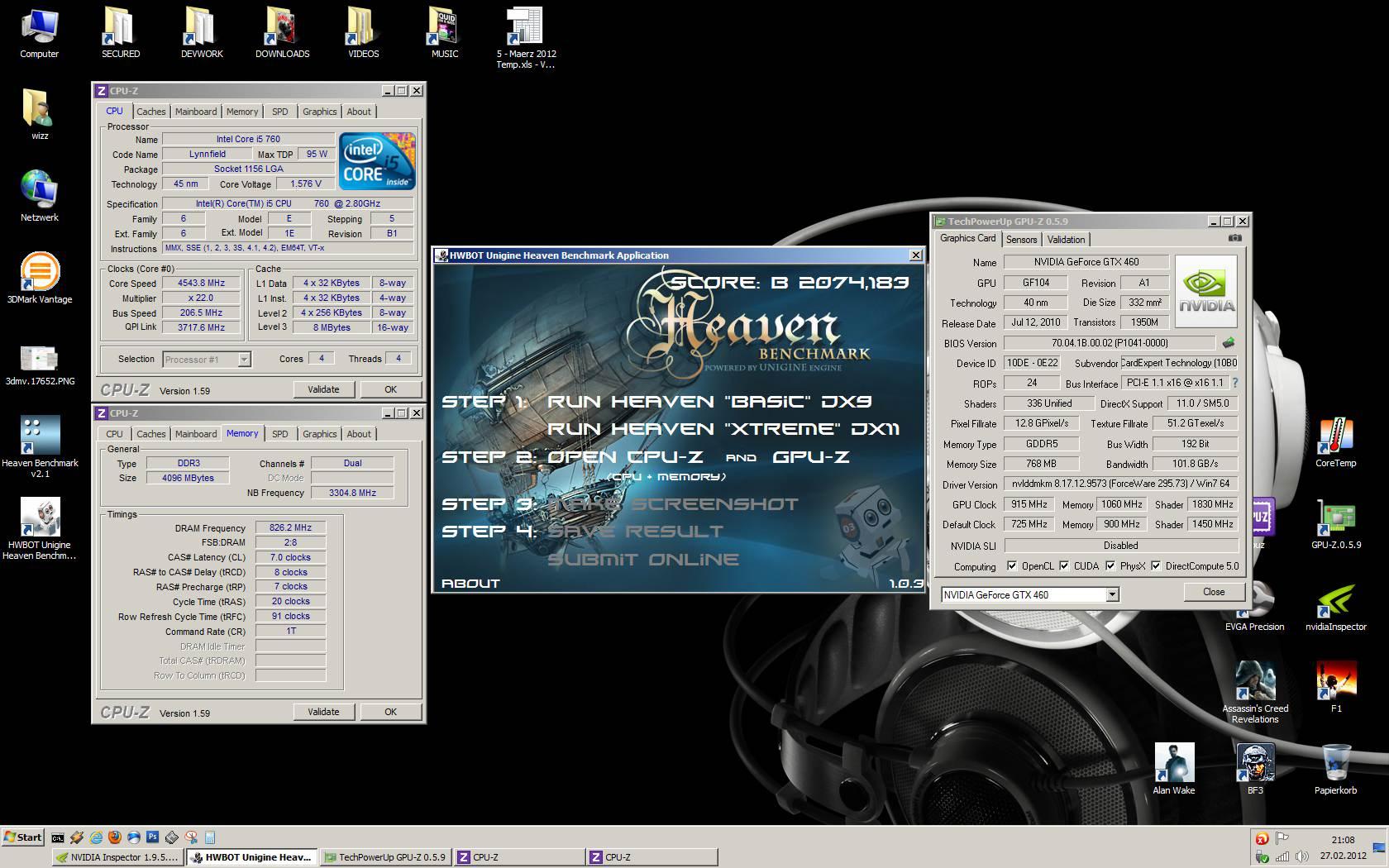Launch the Alan Wake shortcut
The width and height of the screenshot is (1389, 868).
1173,769
